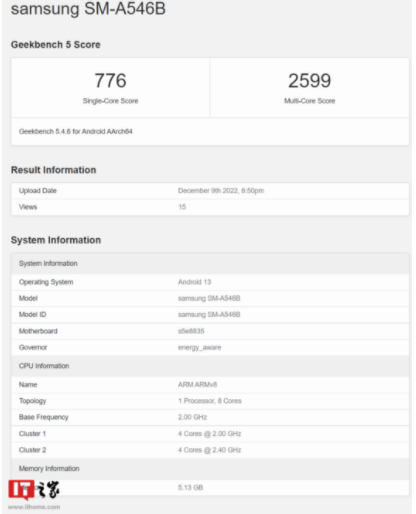Click the Topology 1 Processor, 8 Cores value
Screen dimensions: 416x514
pos(210,401)
